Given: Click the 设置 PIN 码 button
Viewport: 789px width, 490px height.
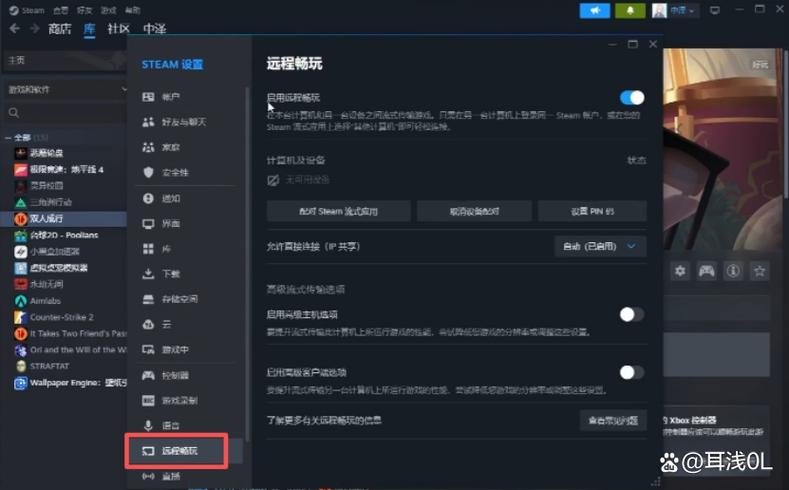Looking at the screenshot, I should [592, 211].
